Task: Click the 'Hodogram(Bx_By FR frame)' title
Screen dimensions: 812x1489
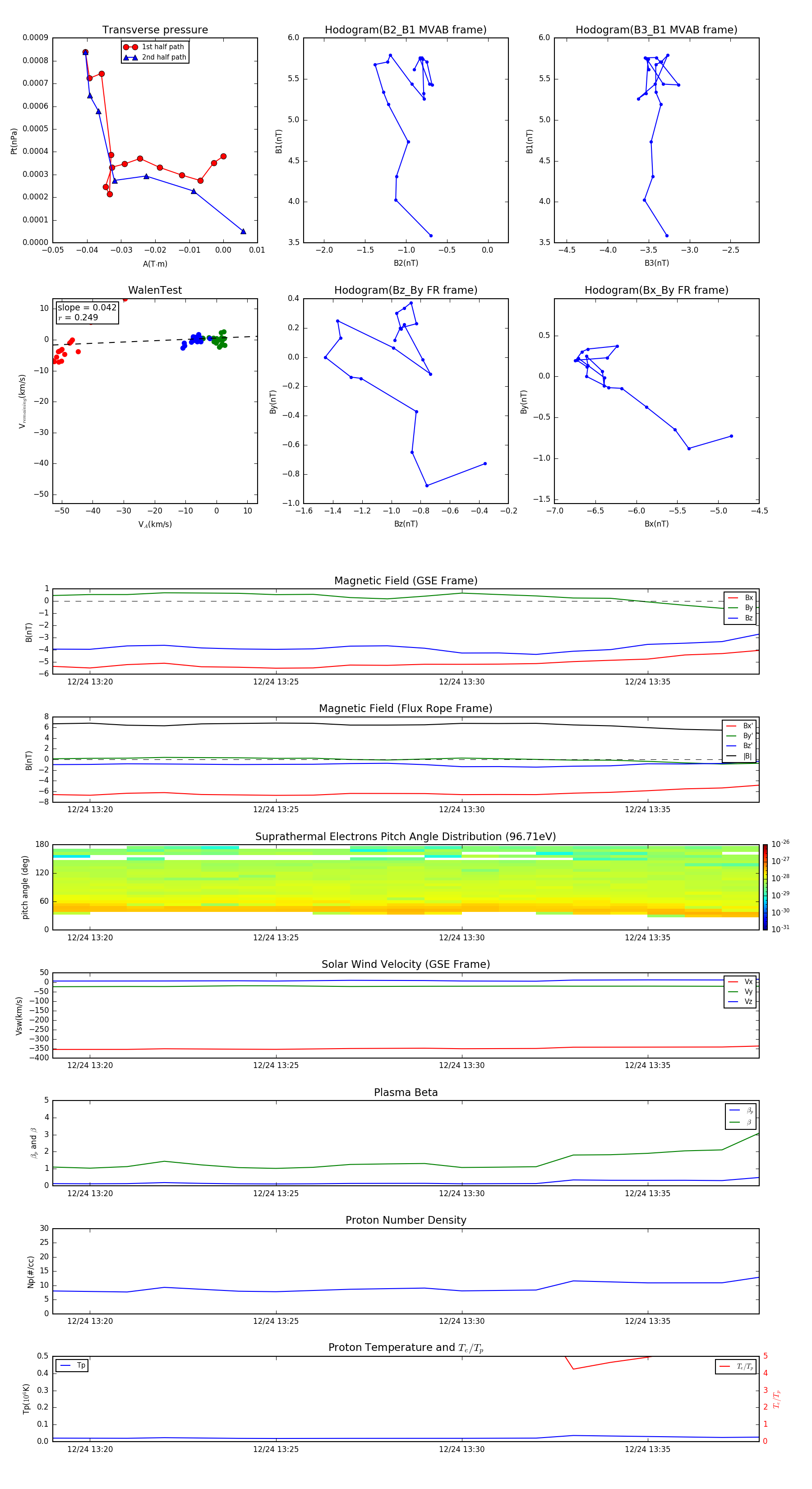Action: point(656,290)
